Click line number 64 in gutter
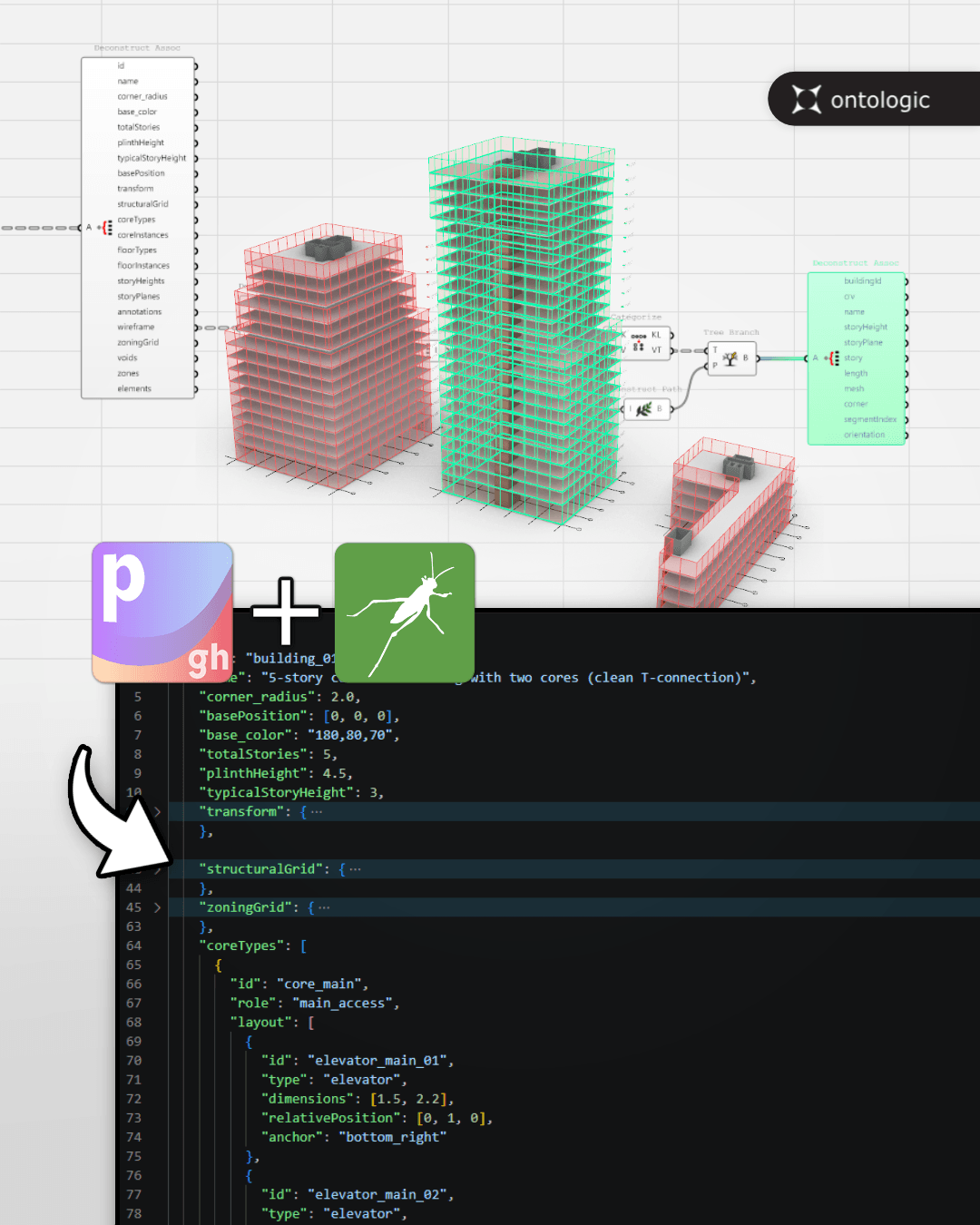The width and height of the screenshot is (980, 1225). (134, 946)
